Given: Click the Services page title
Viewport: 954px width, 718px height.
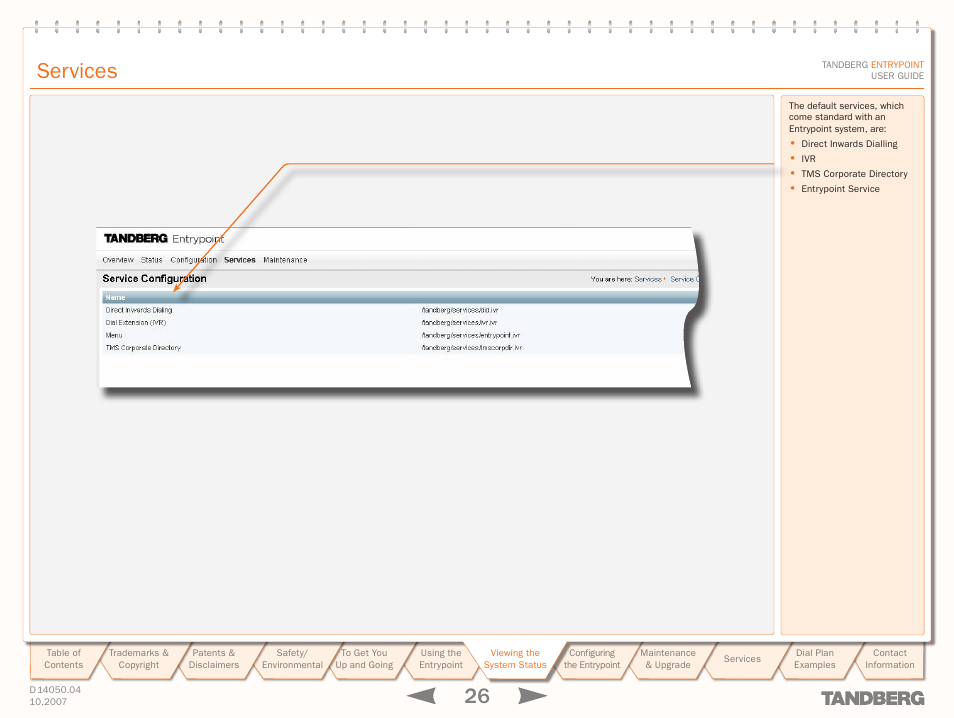Looking at the screenshot, I should pos(77,71).
